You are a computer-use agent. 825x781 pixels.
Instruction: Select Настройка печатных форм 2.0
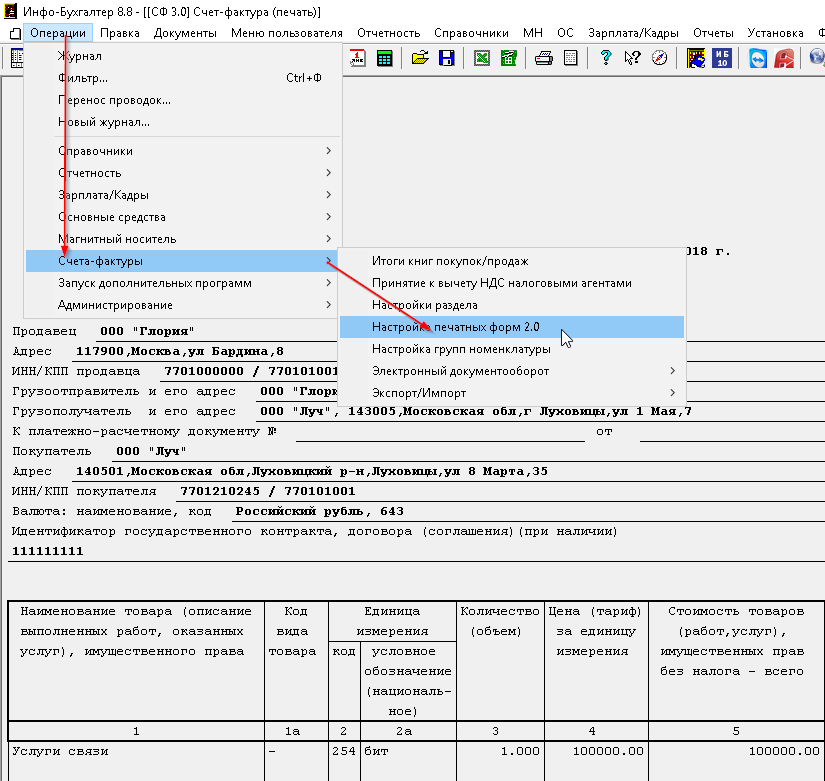pos(512,327)
